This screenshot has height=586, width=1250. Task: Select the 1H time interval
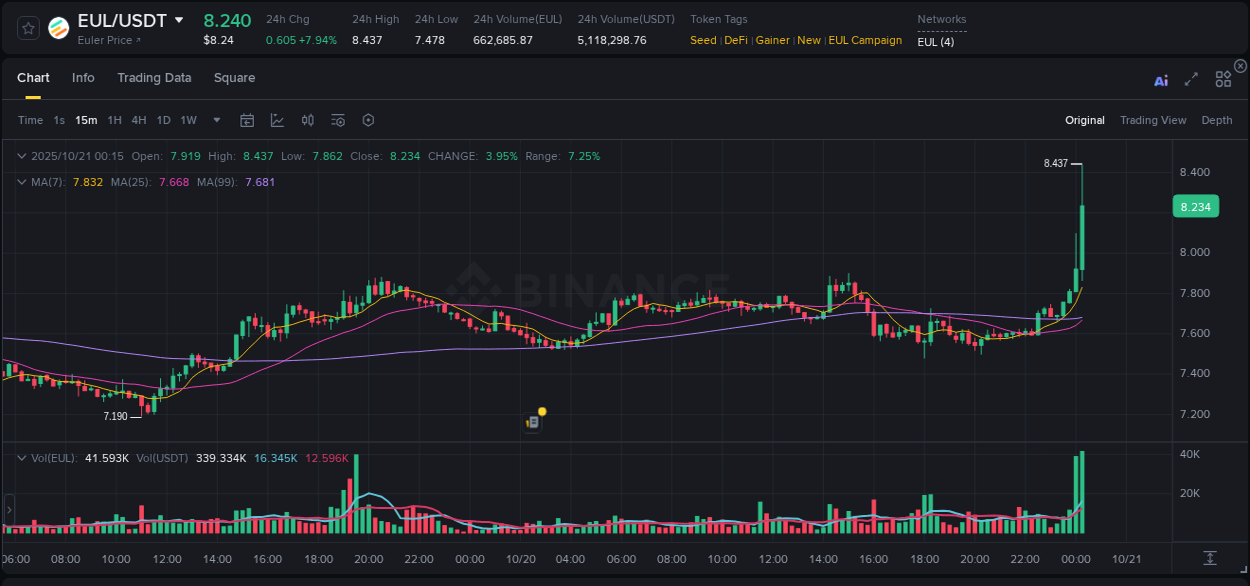coord(114,120)
